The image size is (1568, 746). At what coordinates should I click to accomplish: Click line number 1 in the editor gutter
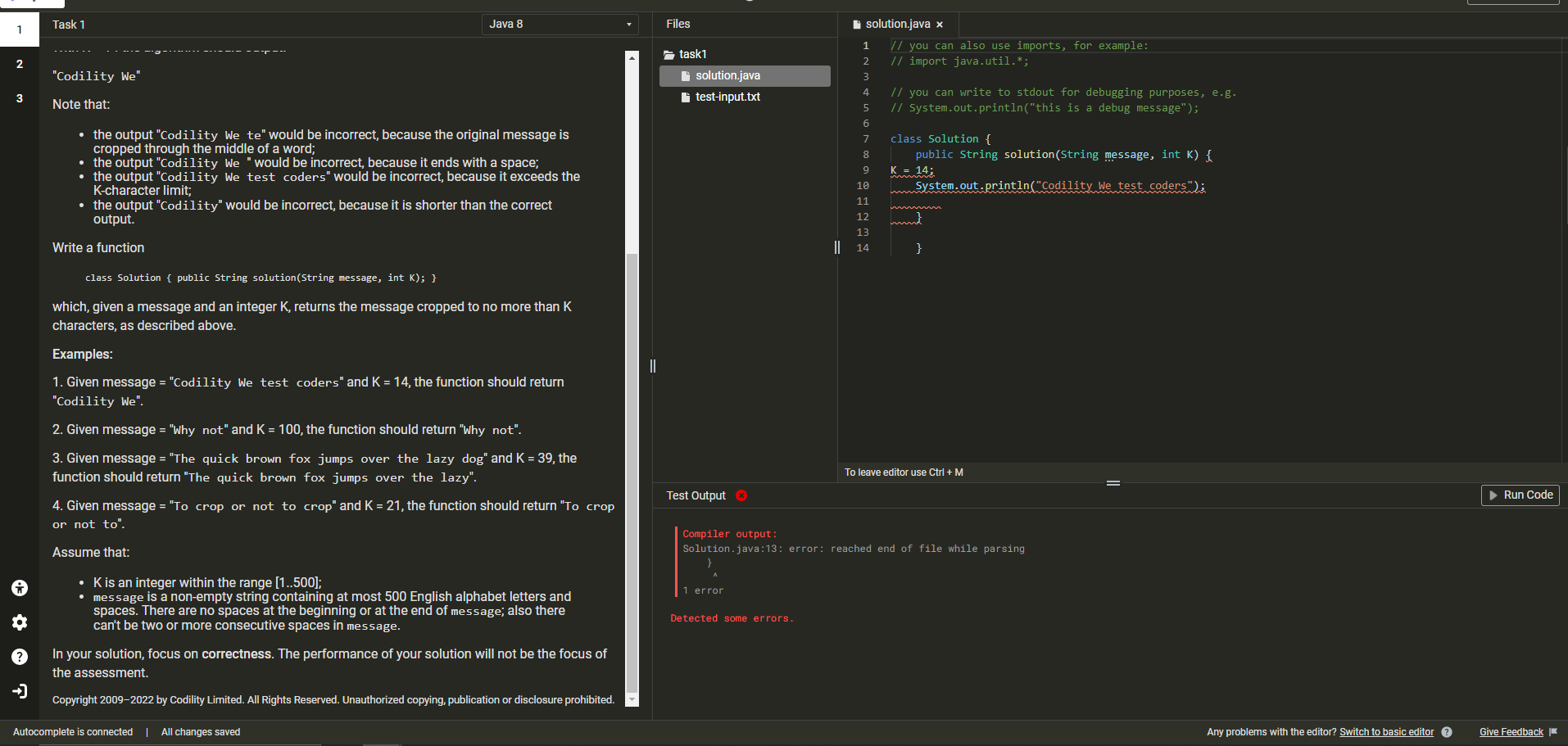point(866,46)
